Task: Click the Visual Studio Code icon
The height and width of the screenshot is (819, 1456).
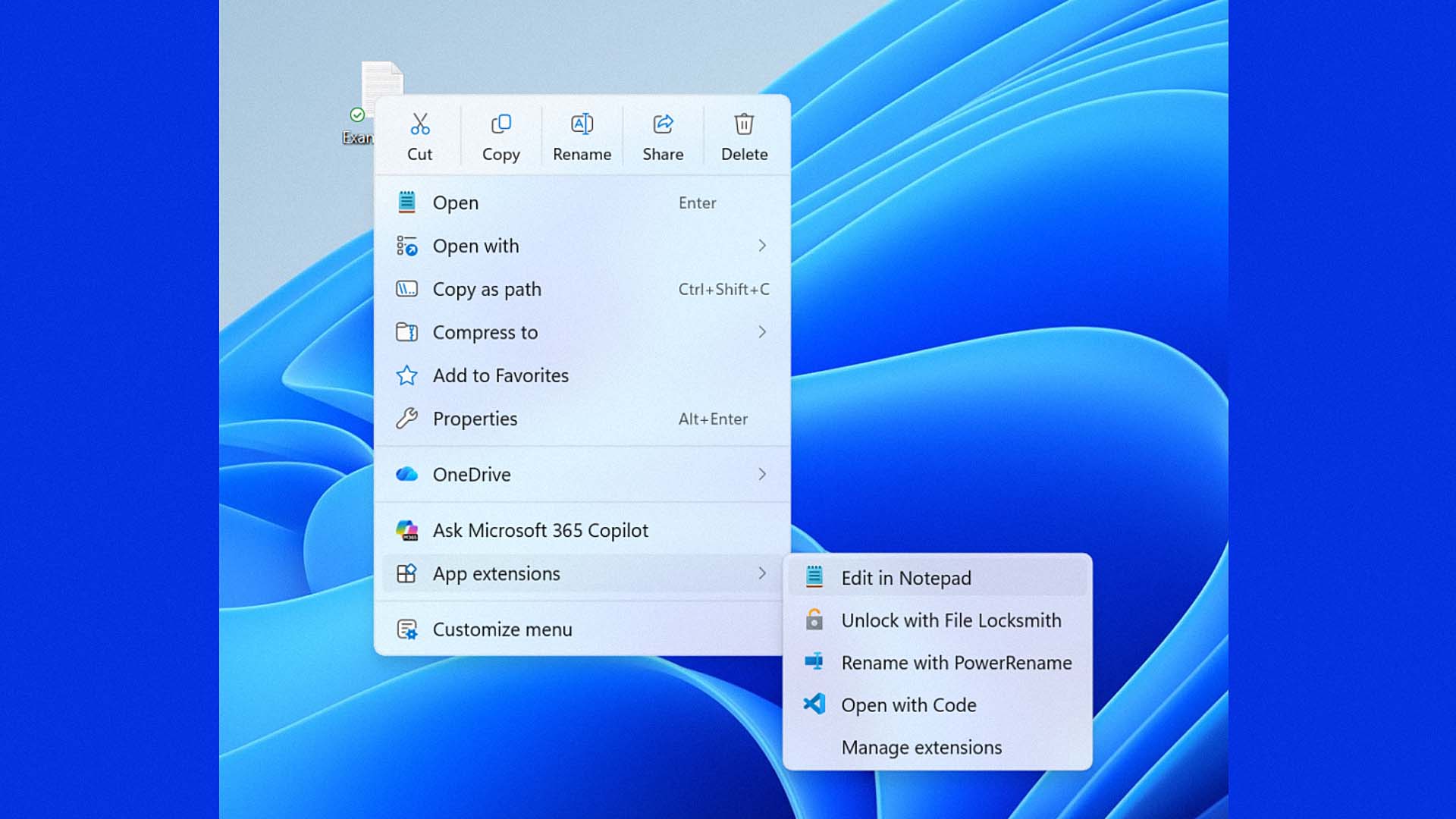Action: tap(814, 704)
